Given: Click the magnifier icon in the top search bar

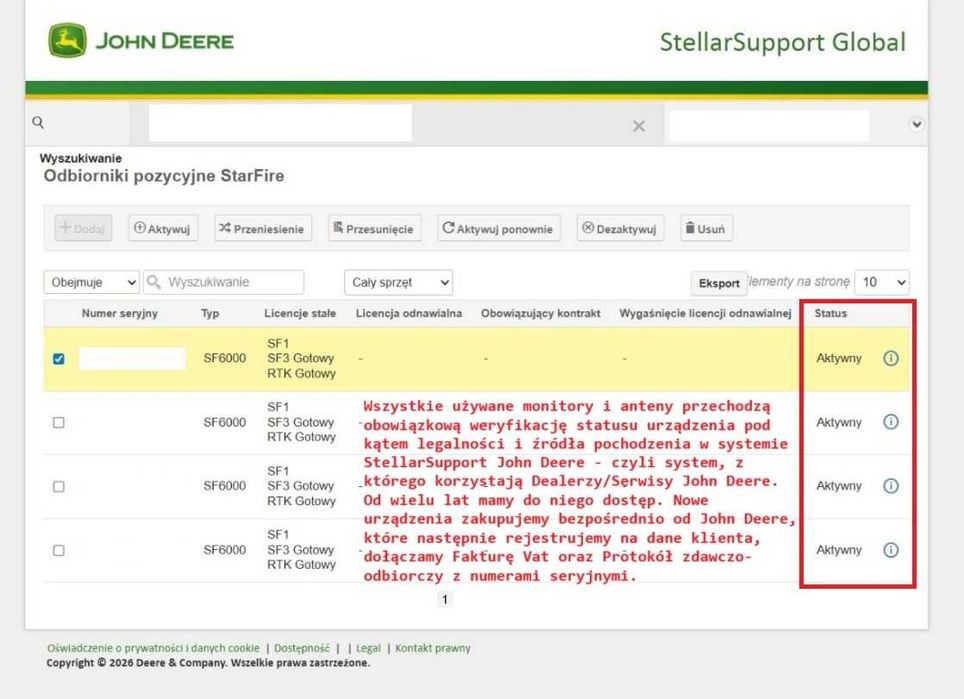Looking at the screenshot, I should click(38, 122).
